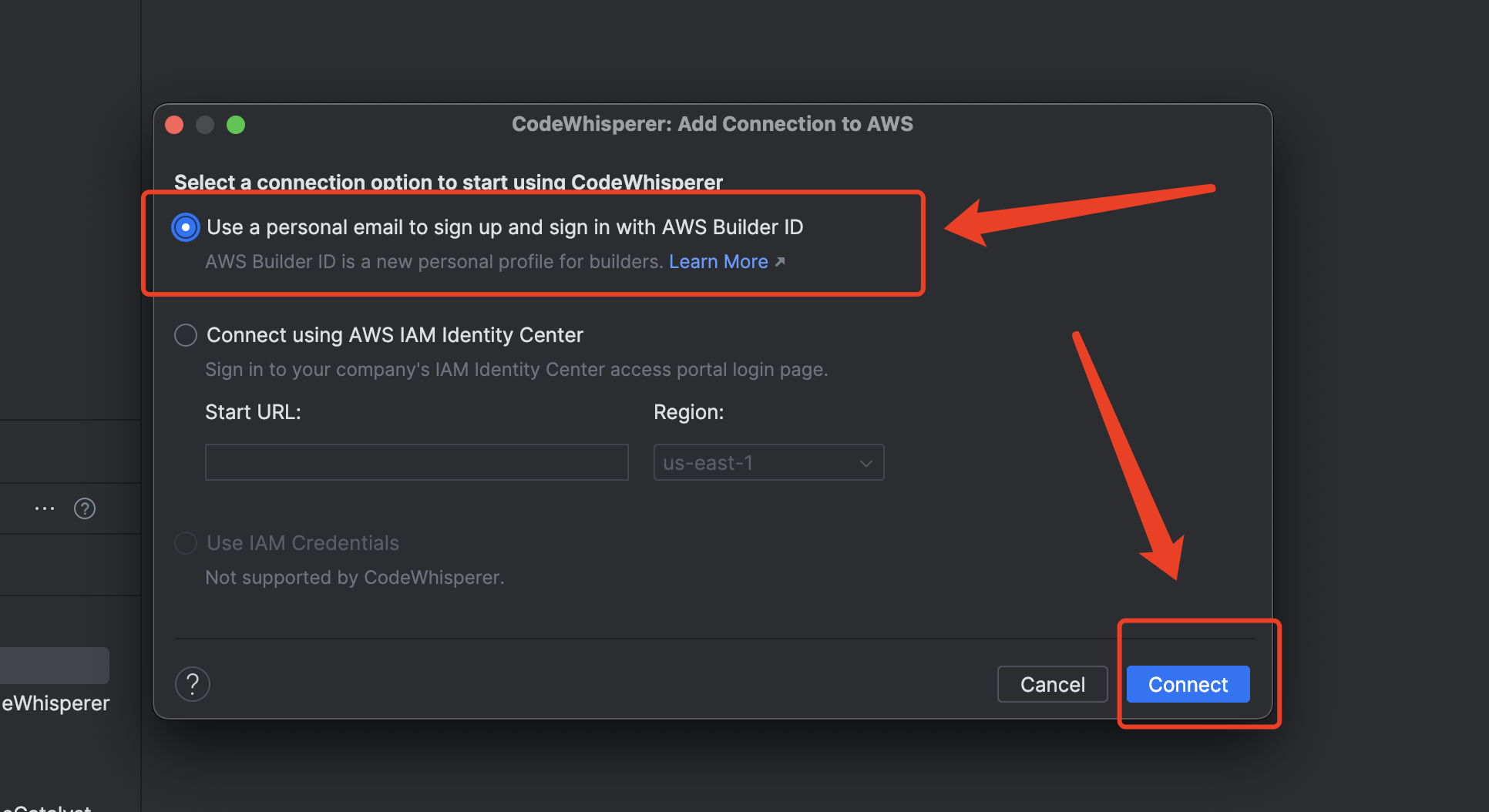Click the help icon in the side panel
1489x812 pixels.
[85, 508]
